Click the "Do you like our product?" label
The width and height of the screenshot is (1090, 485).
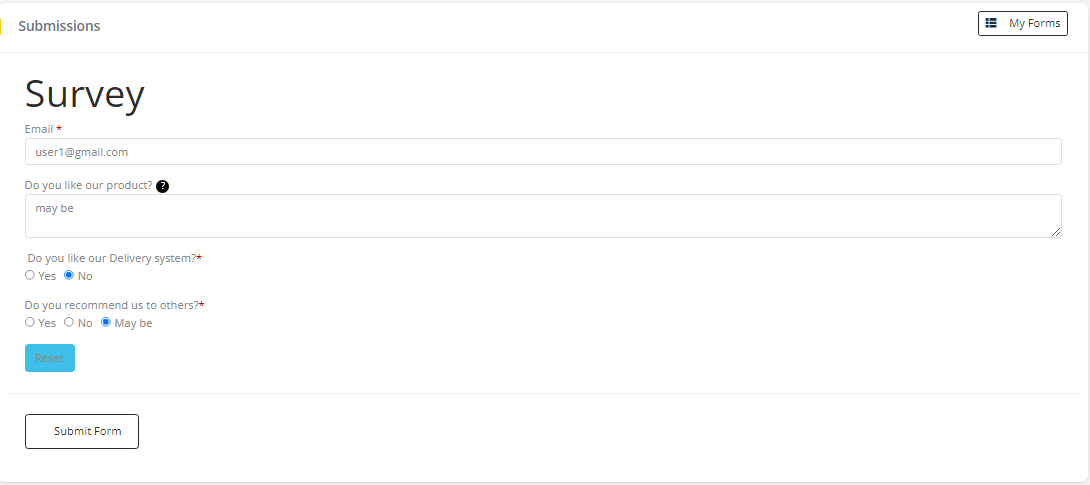click(88, 185)
